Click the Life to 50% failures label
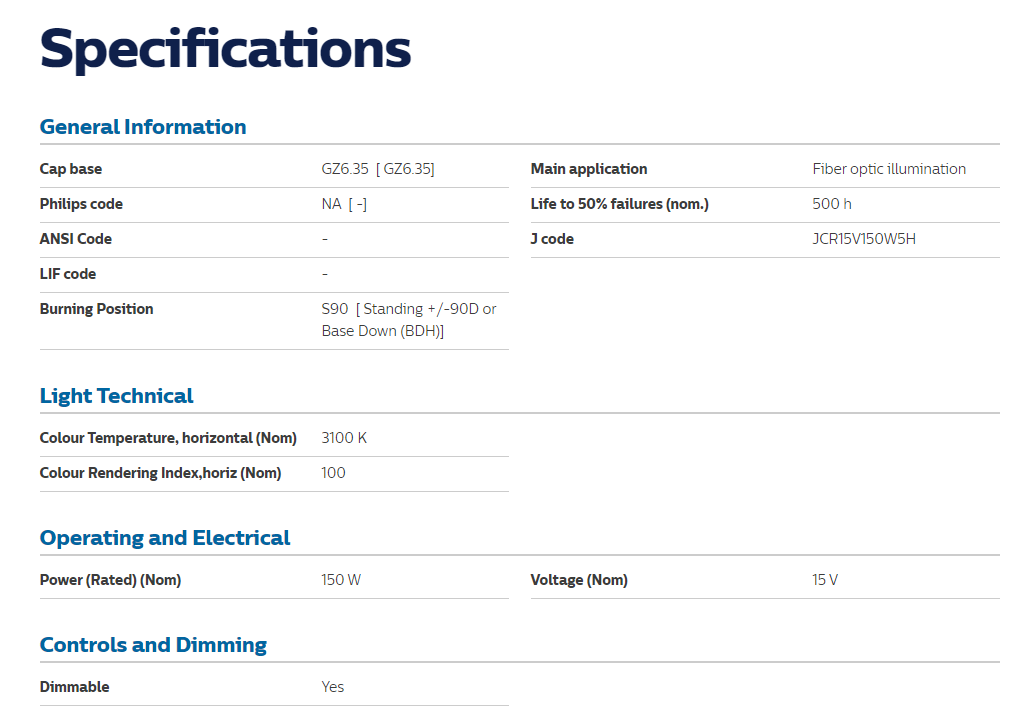Image resolution: width=1020 pixels, height=724 pixels. tap(619, 204)
